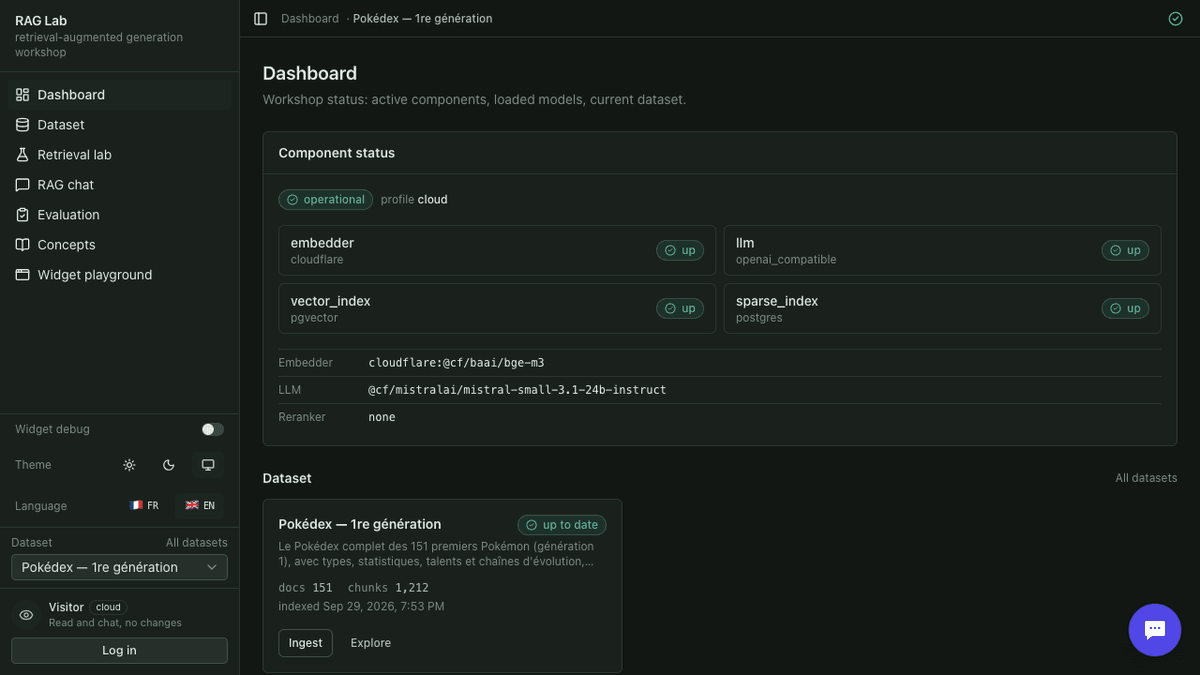Viewport: 1200px width, 675px height.
Task: Switch to dark theme with moon icon
Action: tap(169, 465)
